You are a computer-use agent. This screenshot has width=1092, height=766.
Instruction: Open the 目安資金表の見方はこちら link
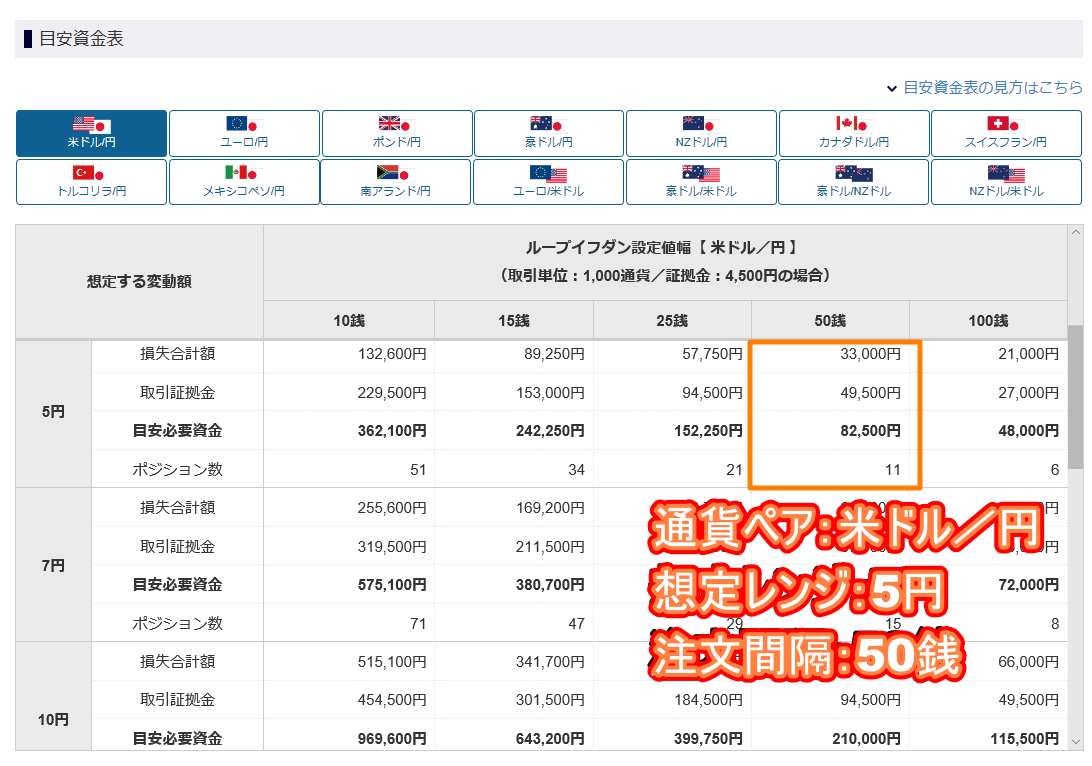pos(992,88)
